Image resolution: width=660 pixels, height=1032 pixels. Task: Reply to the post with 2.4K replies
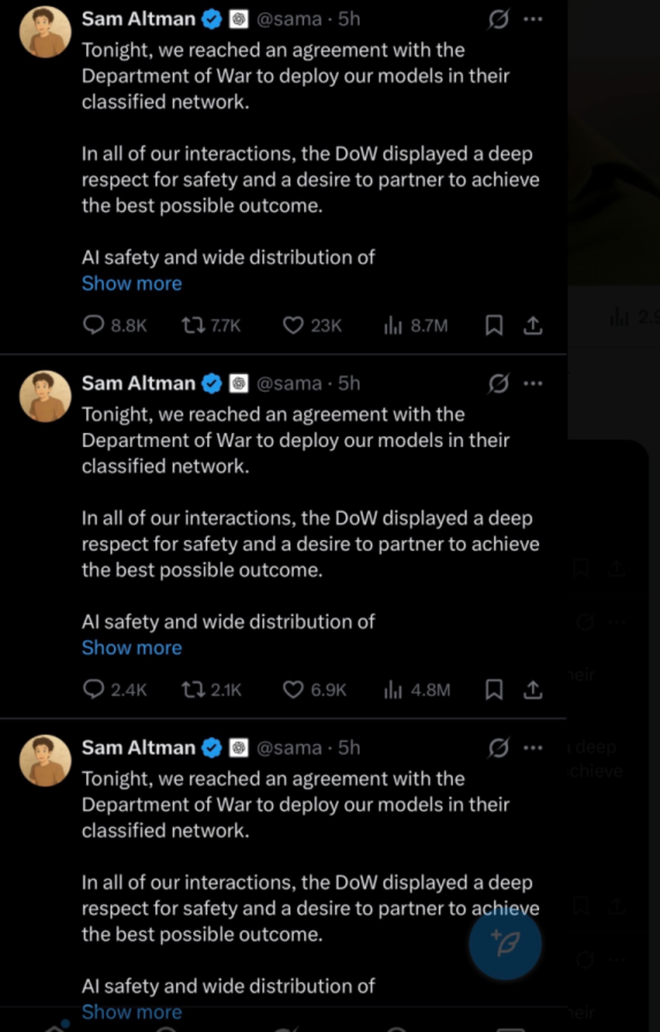[94, 689]
